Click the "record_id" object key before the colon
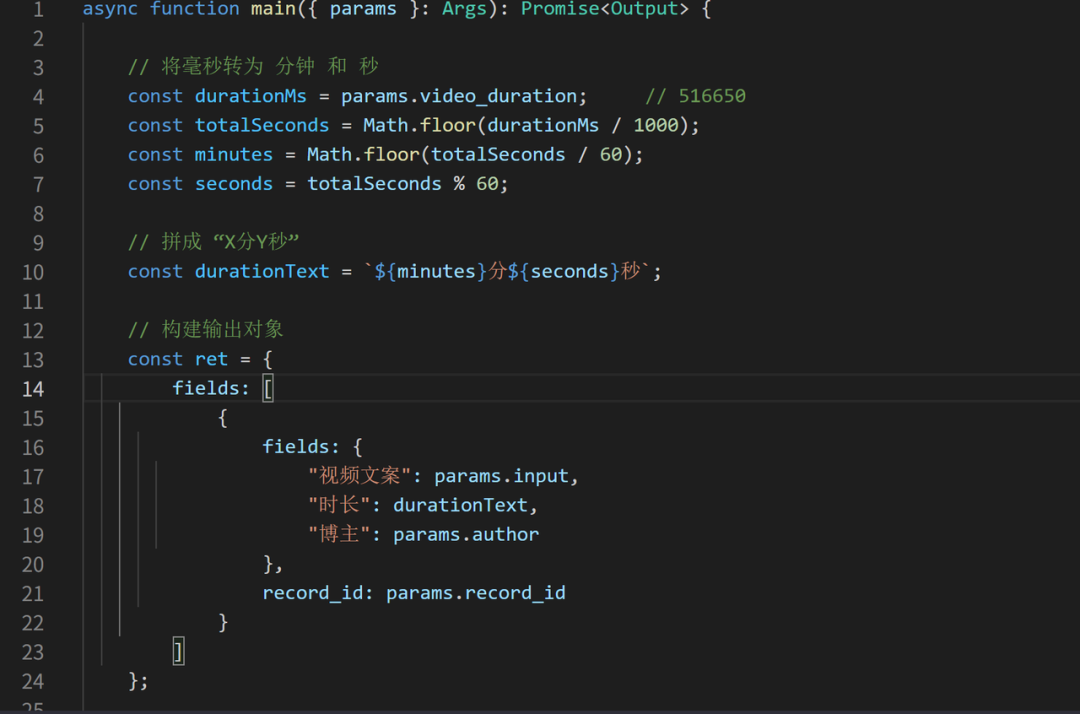 [x=313, y=593]
